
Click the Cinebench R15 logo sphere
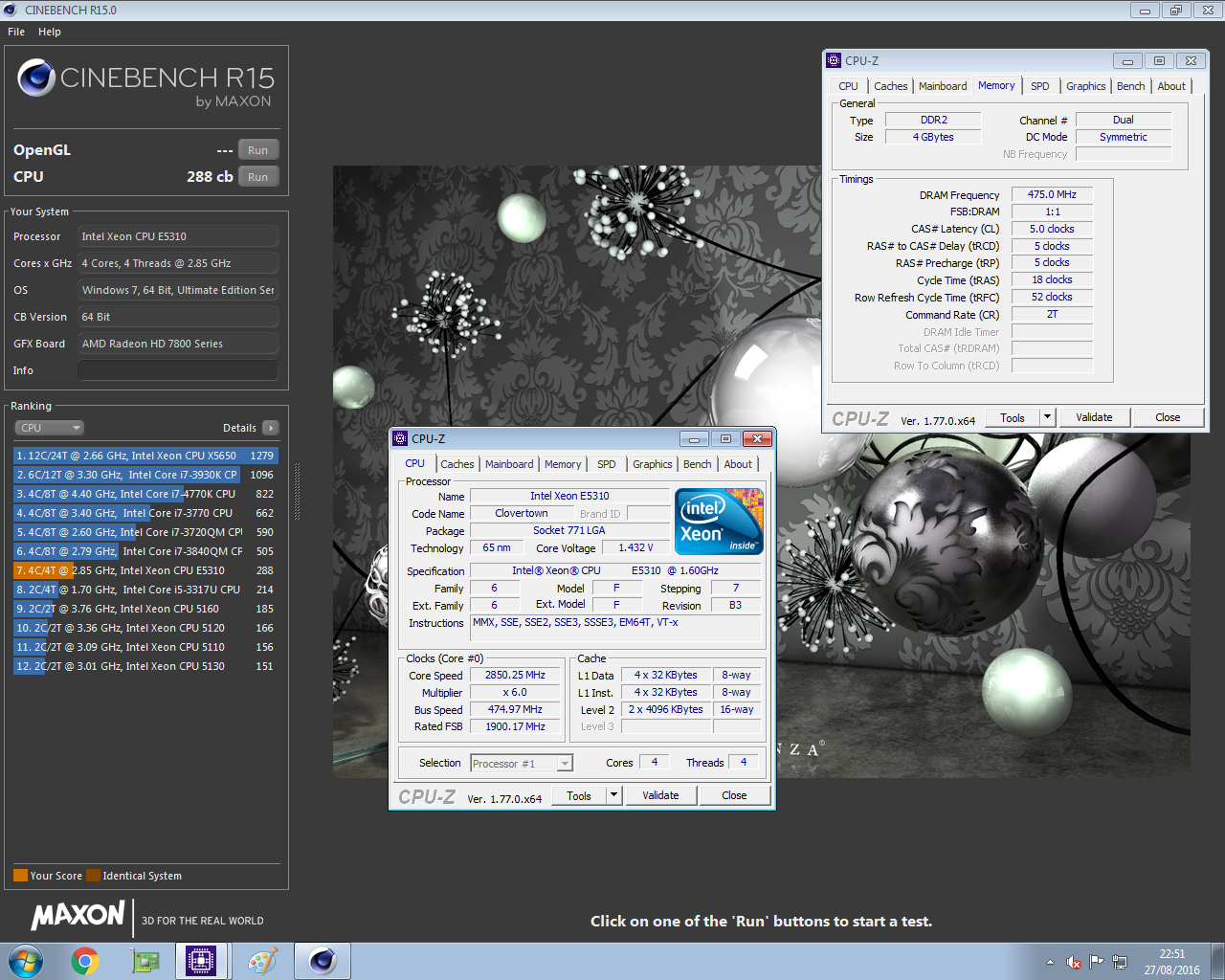[x=36, y=78]
